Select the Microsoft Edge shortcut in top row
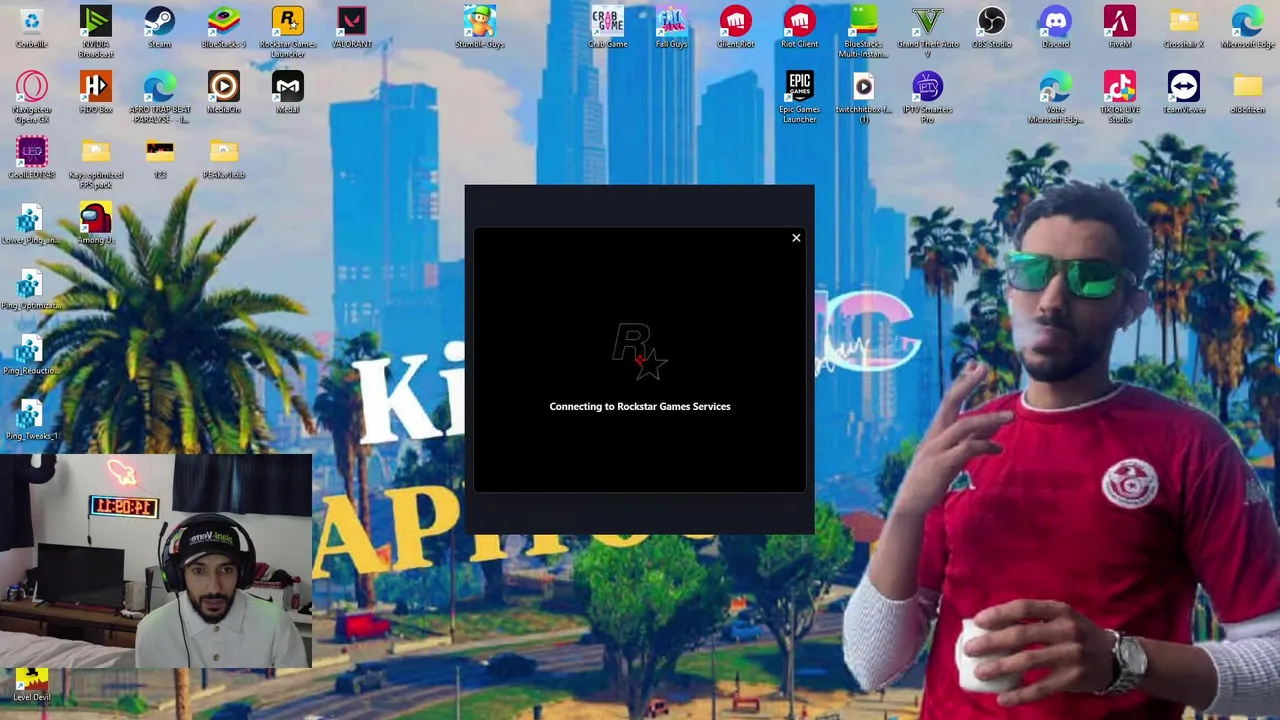 click(x=1248, y=28)
